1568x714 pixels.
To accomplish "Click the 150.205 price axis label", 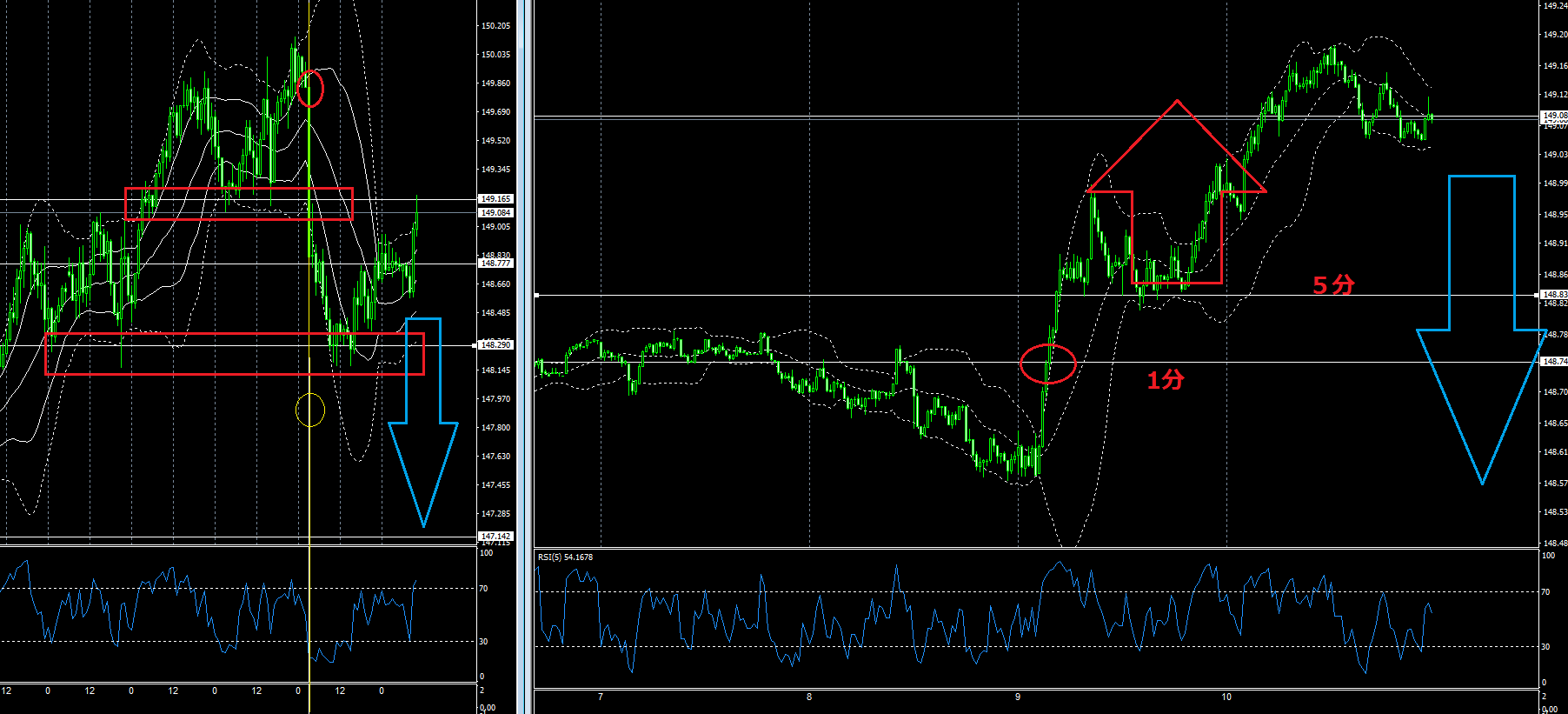I will pyautogui.click(x=495, y=26).
